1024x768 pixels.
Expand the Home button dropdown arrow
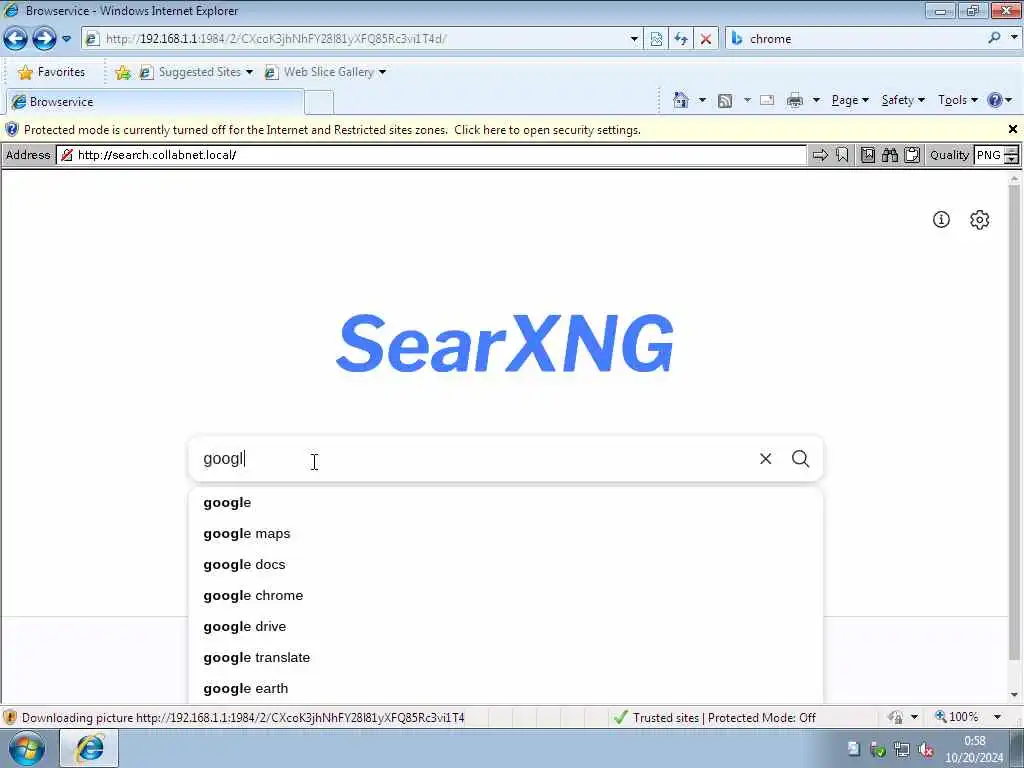point(702,100)
